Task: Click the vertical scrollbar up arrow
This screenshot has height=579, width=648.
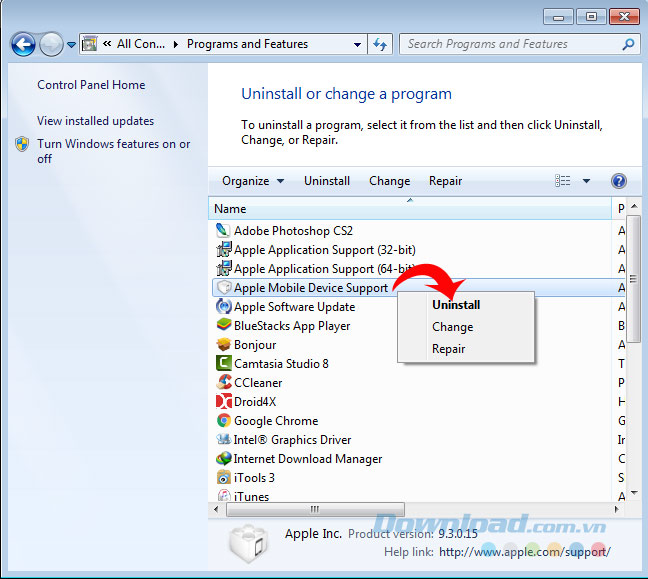Action: pyautogui.click(x=634, y=206)
